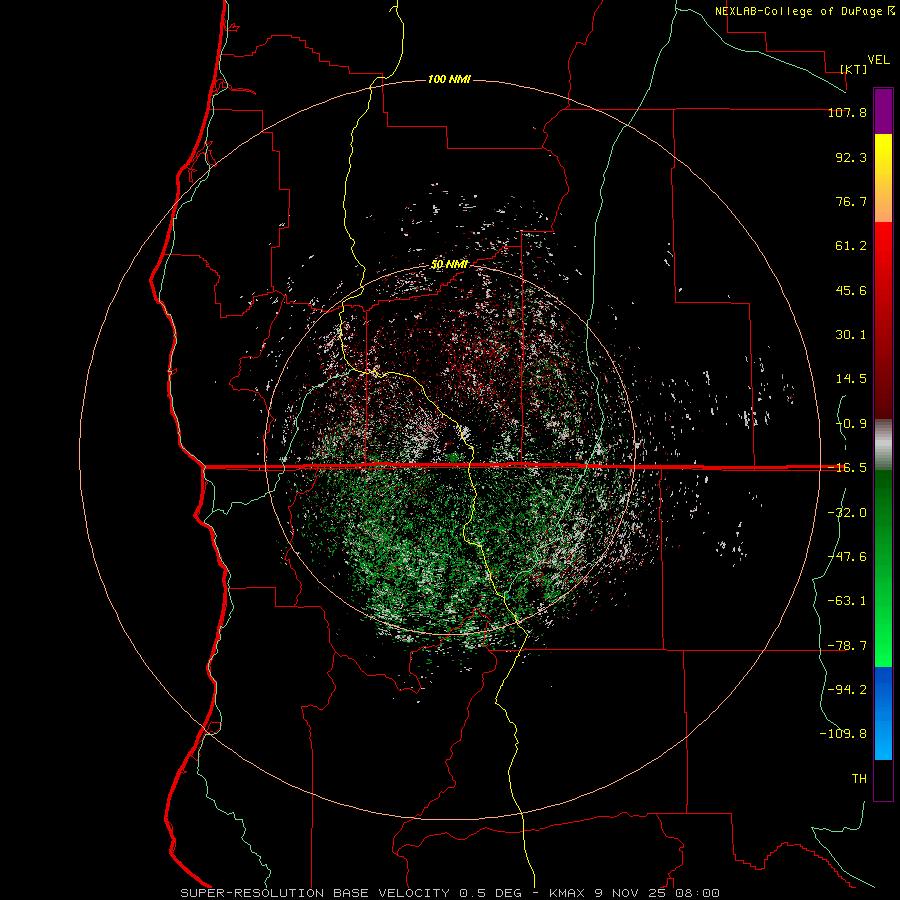The image size is (900, 900).
Task: Click the -78.7 scale value
Action: click(x=847, y=646)
